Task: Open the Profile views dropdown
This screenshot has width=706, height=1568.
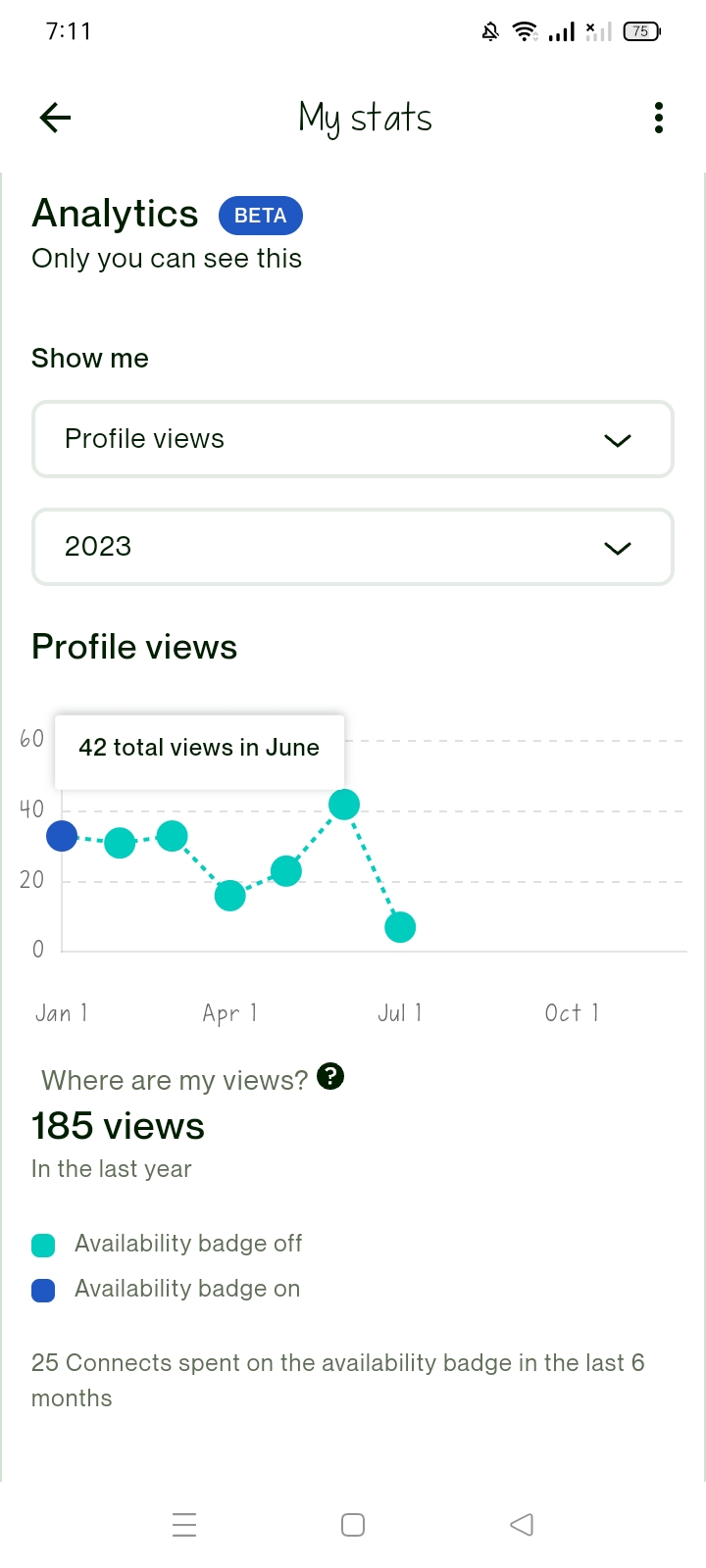Action: tap(353, 439)
